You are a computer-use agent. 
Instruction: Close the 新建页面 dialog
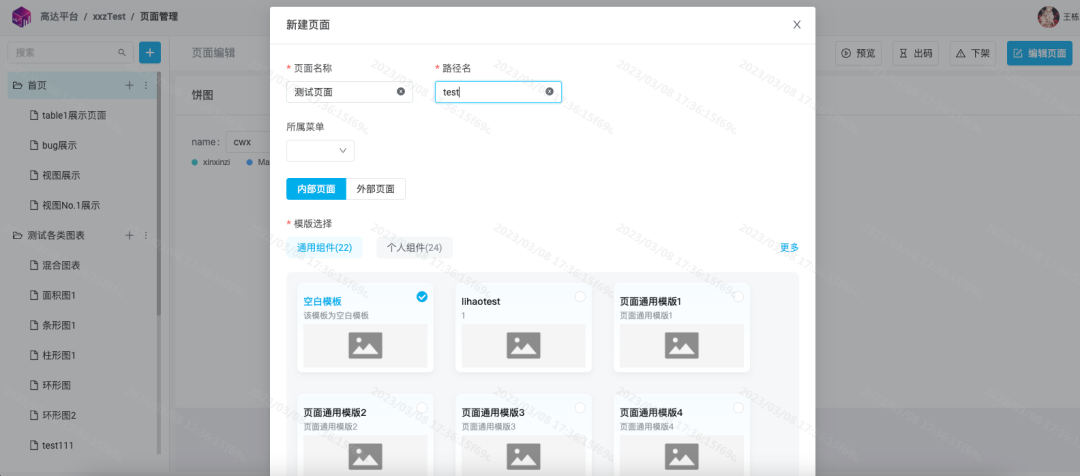click(x=797, y=25)
